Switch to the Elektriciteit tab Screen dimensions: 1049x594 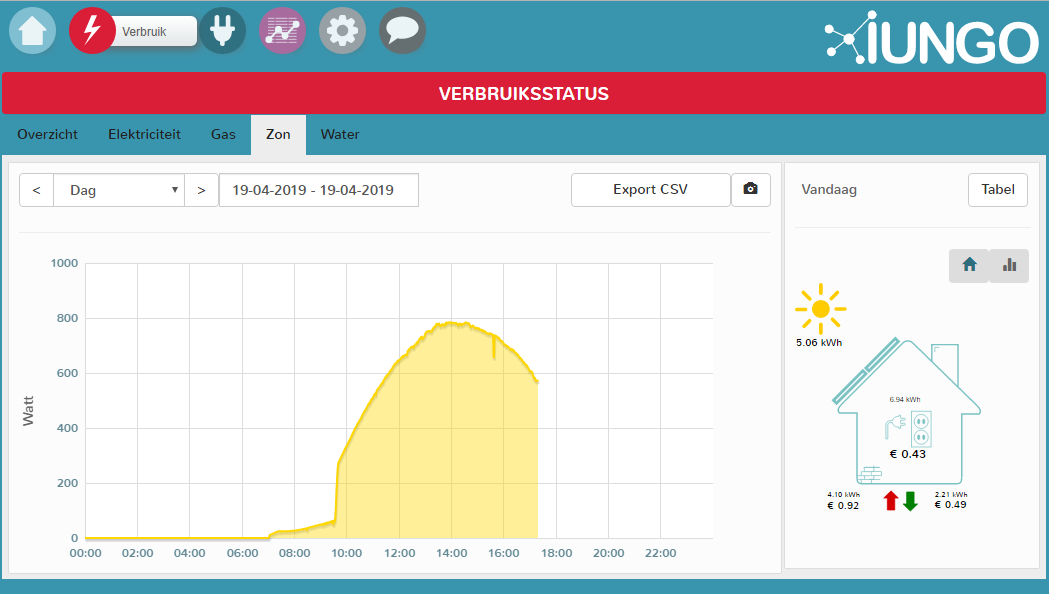coord(144,134)
